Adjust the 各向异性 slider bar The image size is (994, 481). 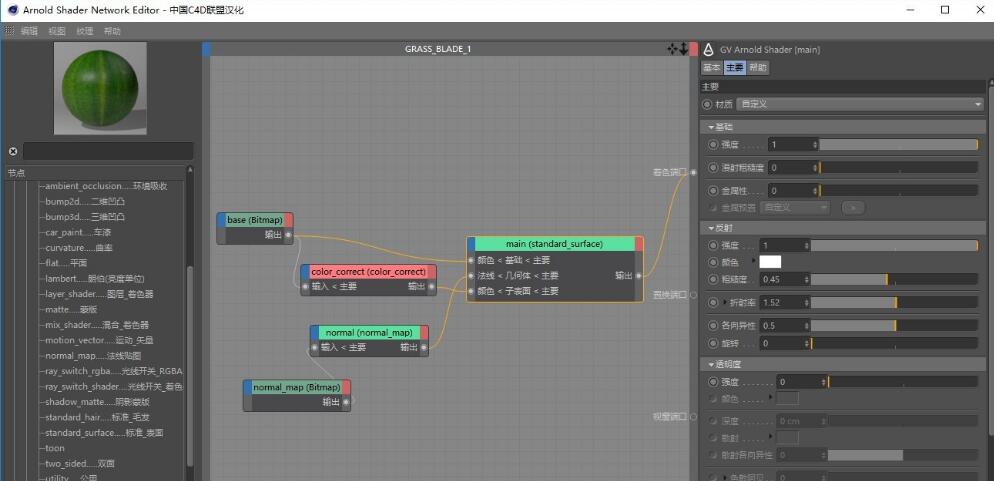point(894,326)
